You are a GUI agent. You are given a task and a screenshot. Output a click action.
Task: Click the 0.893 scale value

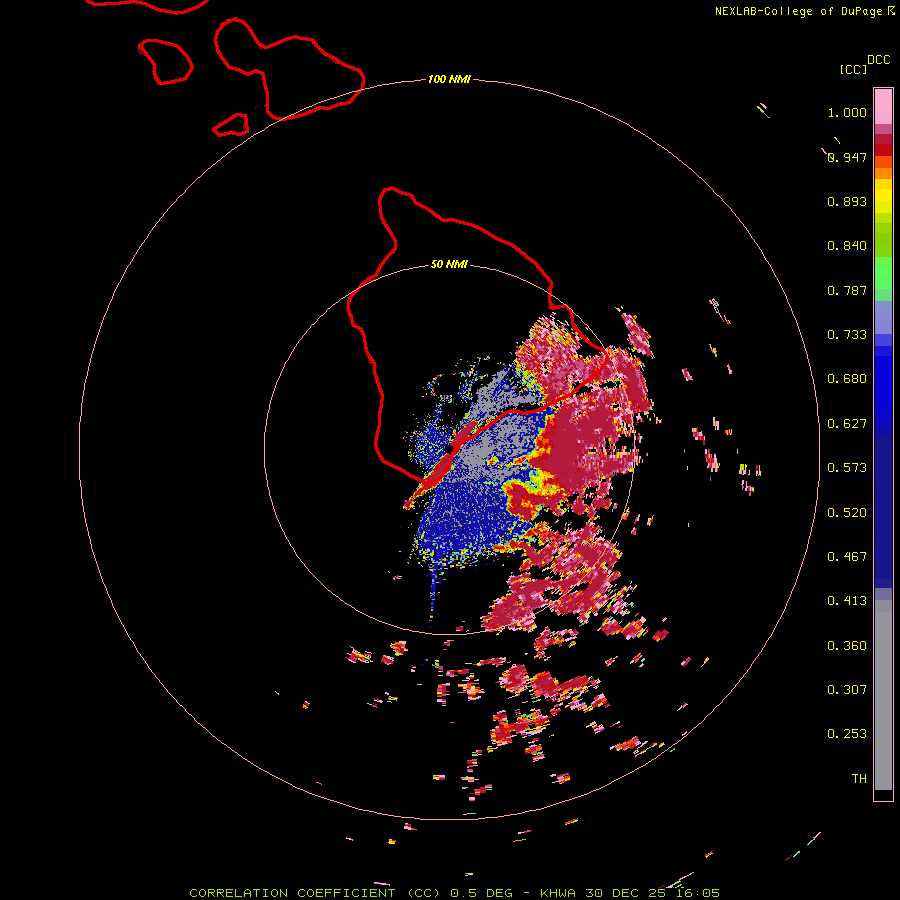pos(847,201)
